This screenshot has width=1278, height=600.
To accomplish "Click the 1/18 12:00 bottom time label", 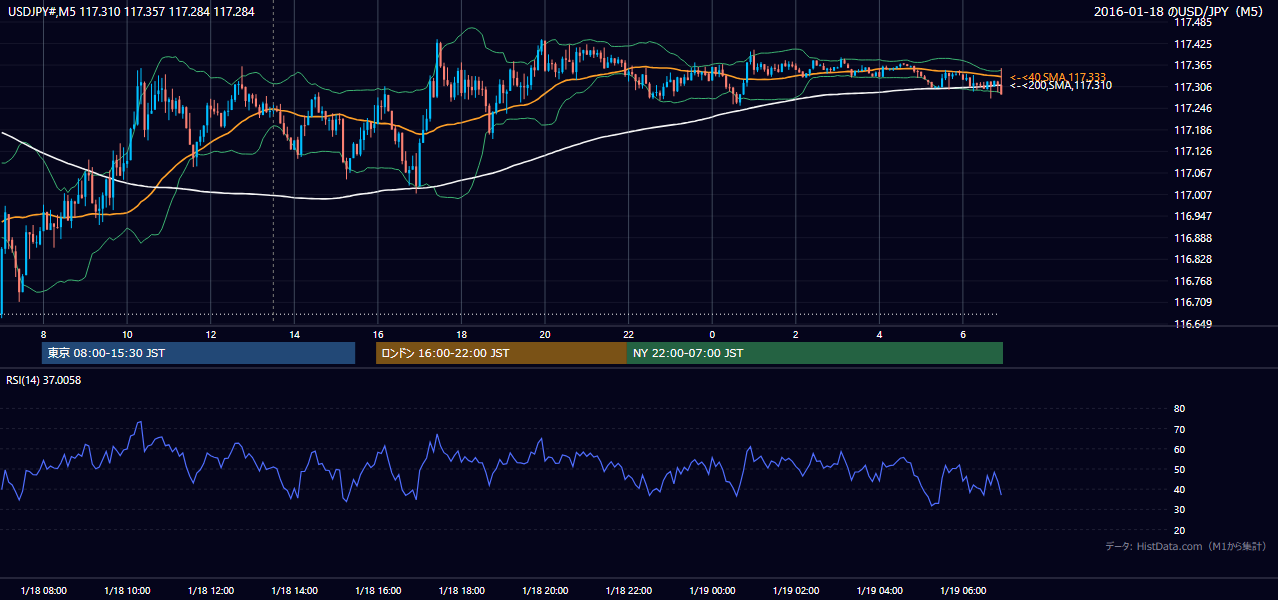I will [210, 590].
